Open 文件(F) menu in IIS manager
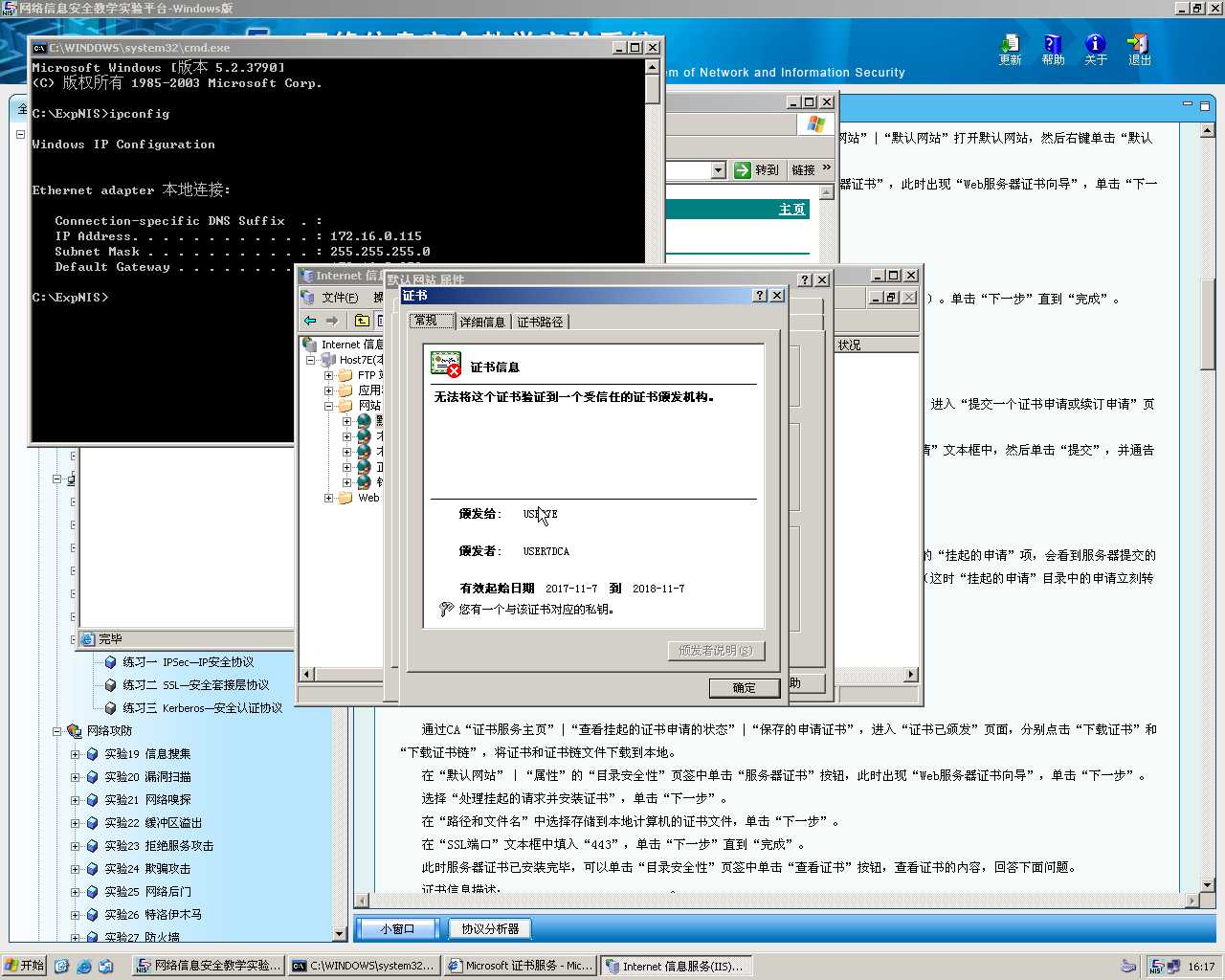Image resolution: width=1225 pixels, height=980 pixels. point(340,298)
